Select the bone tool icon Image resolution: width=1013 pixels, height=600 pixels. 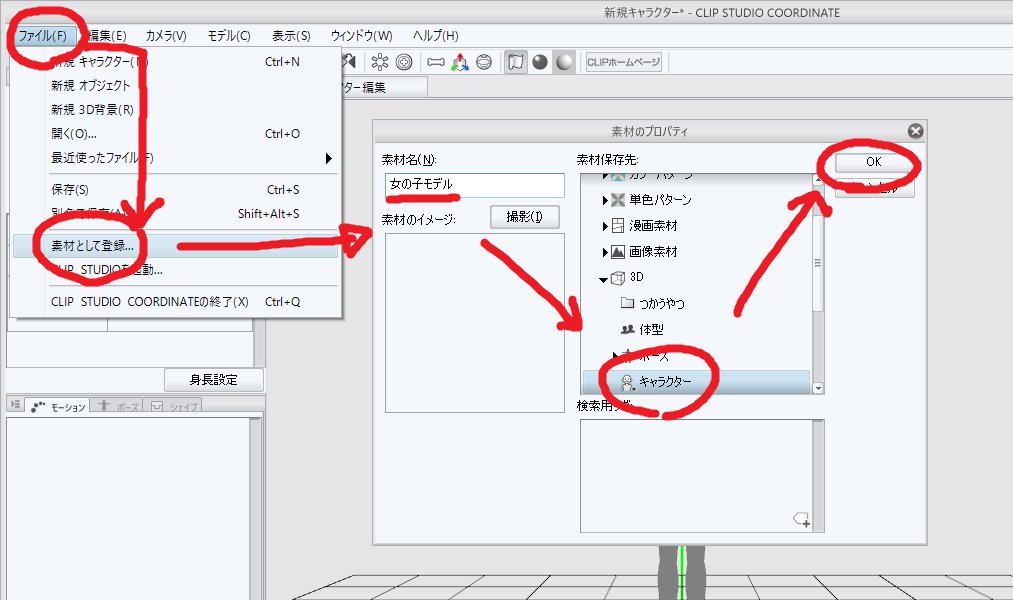click(x=436, y=62)
